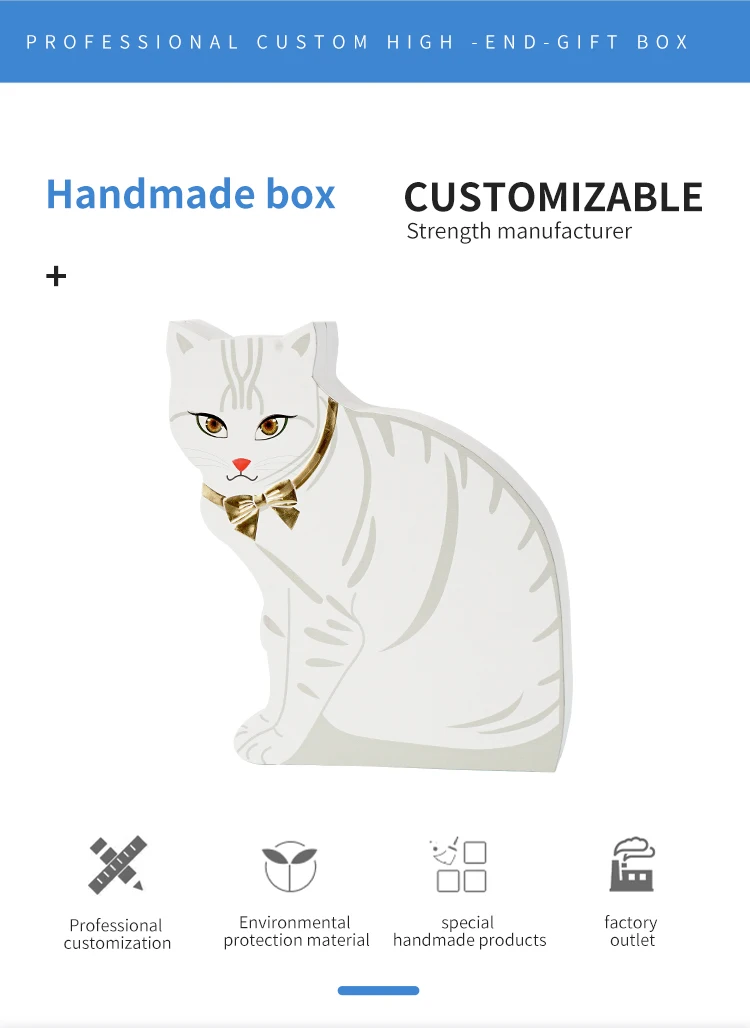The image size is (750, 1028).
Task: Click the black plus sign icon
Action: pyautogui.click(x=56, y=276)
